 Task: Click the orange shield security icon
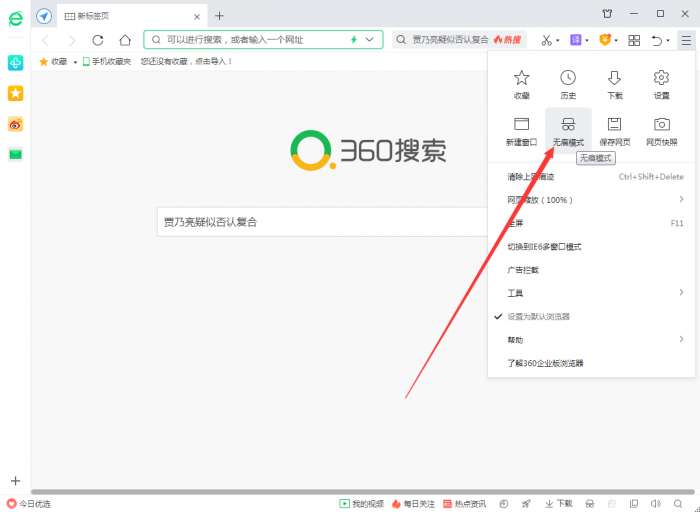pyautogui.click(x=605, y=40)
